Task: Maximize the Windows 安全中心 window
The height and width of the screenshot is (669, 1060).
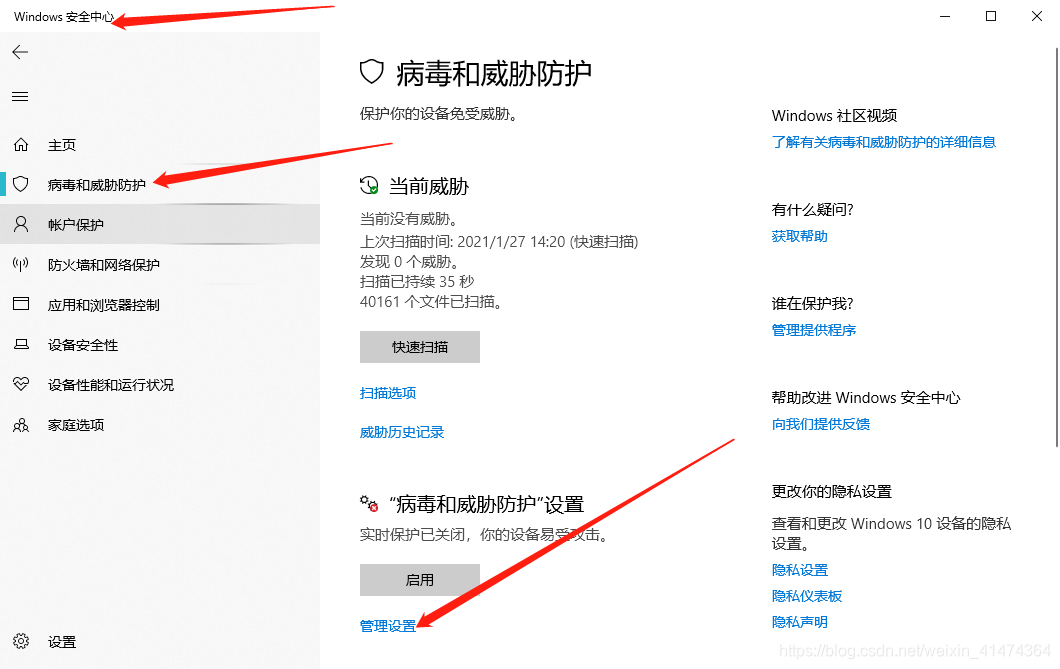Action: (991, 16)
